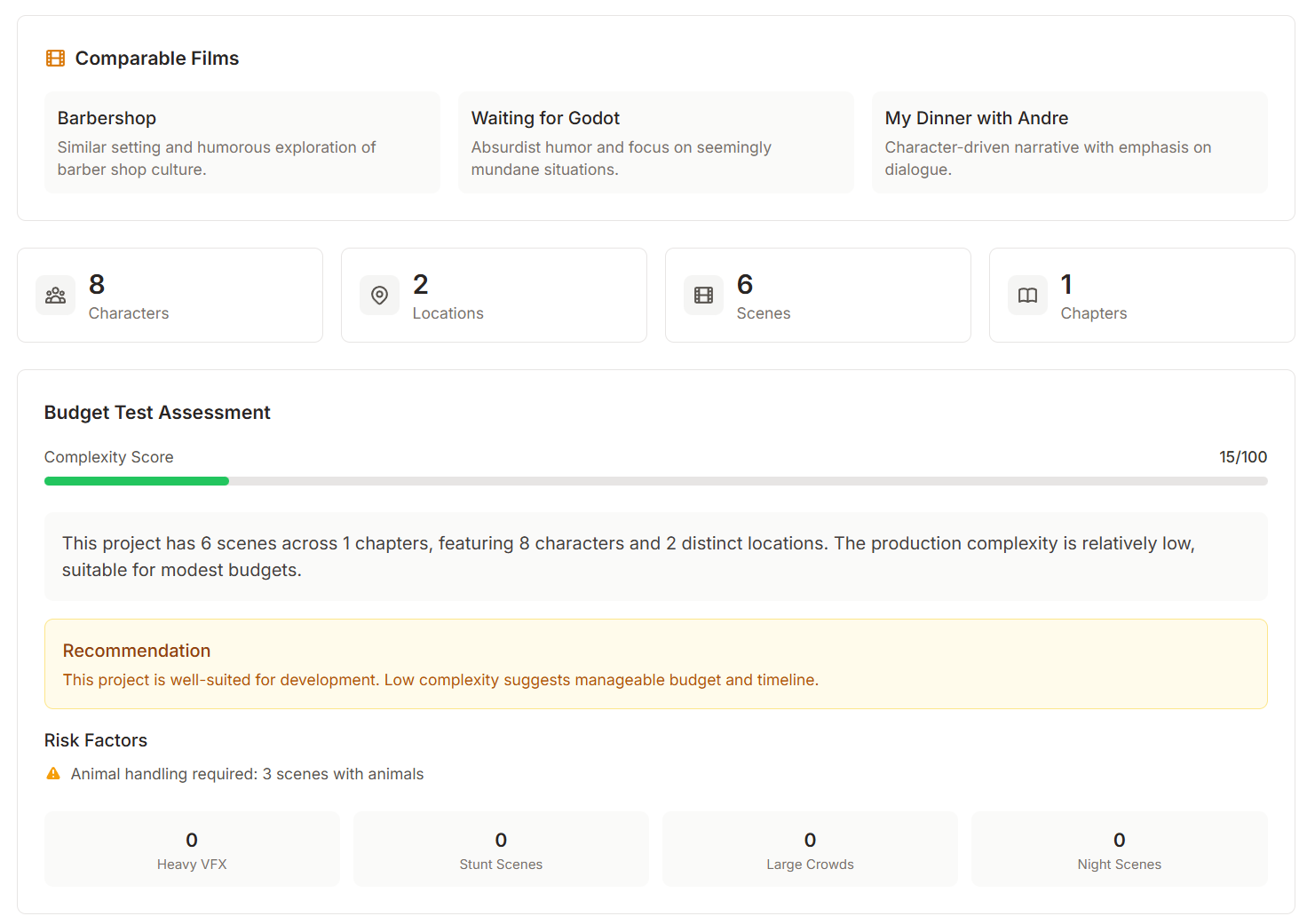Click the Heavy VFX counter card
The width and height of the screenshot is (1307, 924).
pos(191,849)
